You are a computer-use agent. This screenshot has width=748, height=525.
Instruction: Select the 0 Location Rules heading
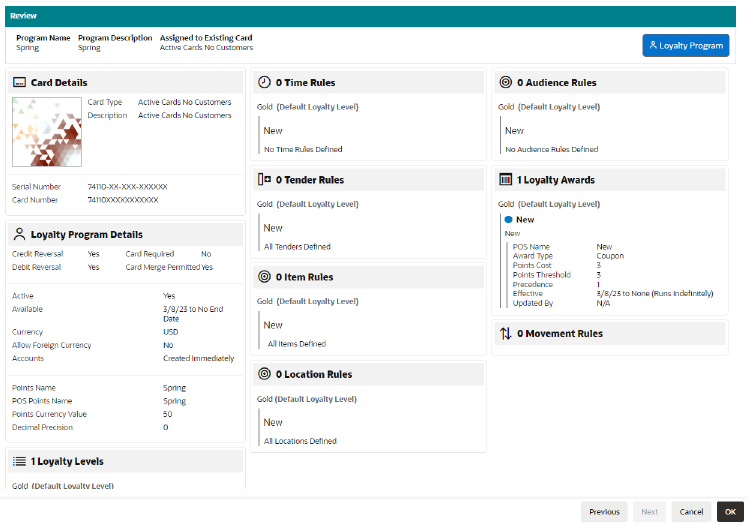click(x=314, y=374)
